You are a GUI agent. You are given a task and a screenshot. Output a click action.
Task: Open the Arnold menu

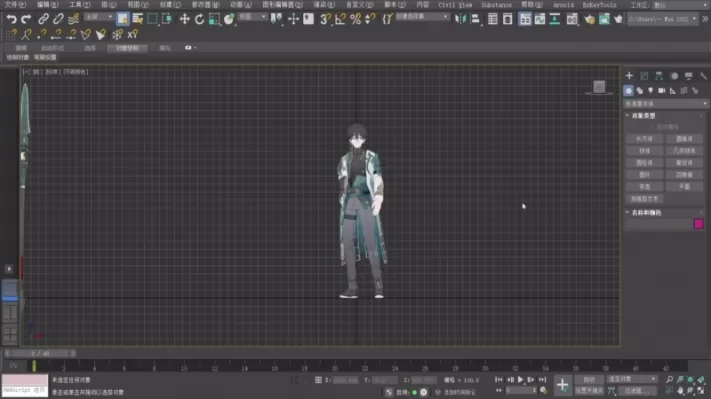[x=563, y=5]
